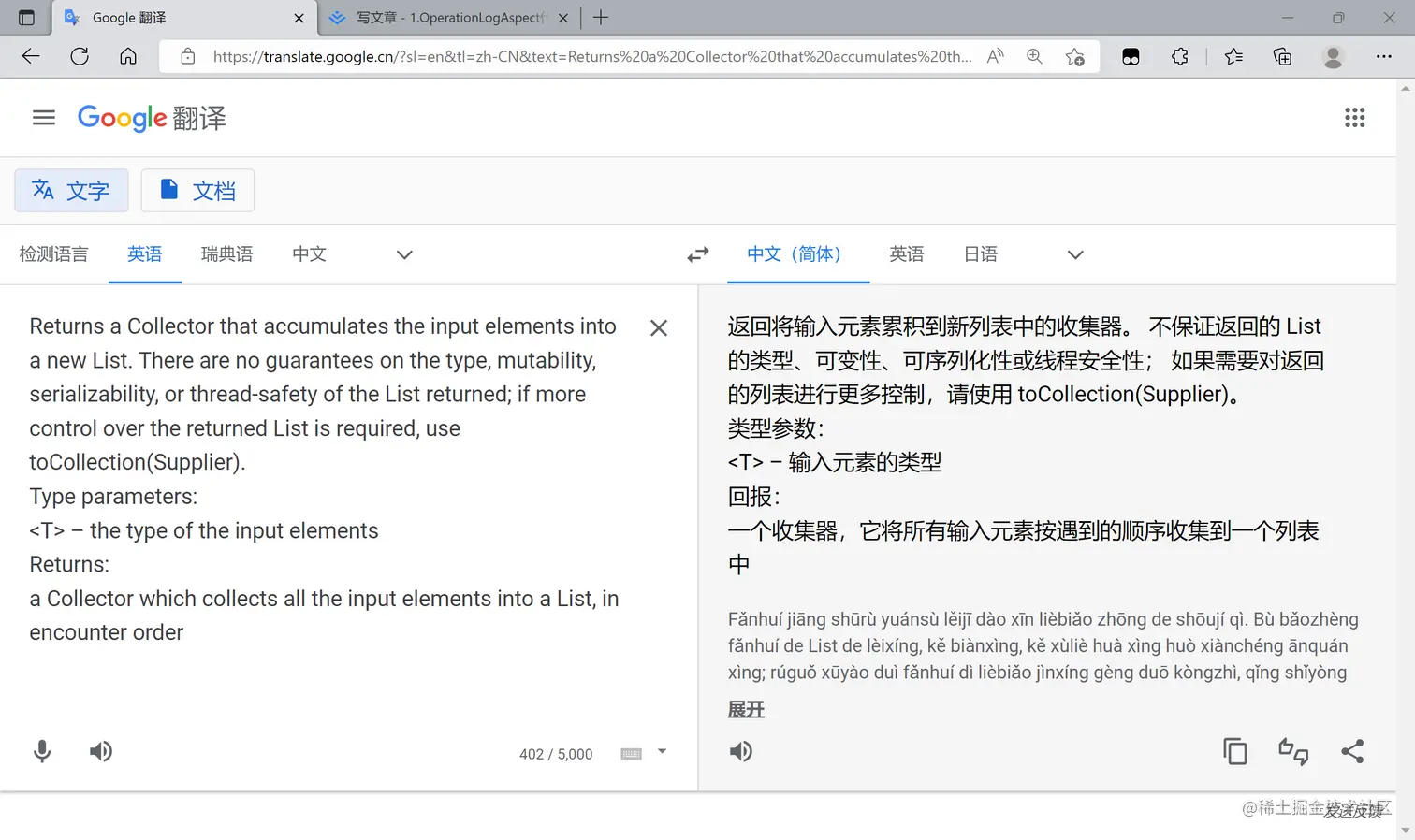Switch to 文字 text translation mode
Image resolution: width=1415 pixels, height=840 pixels.
pyautogui.click(x=71, y=191)
